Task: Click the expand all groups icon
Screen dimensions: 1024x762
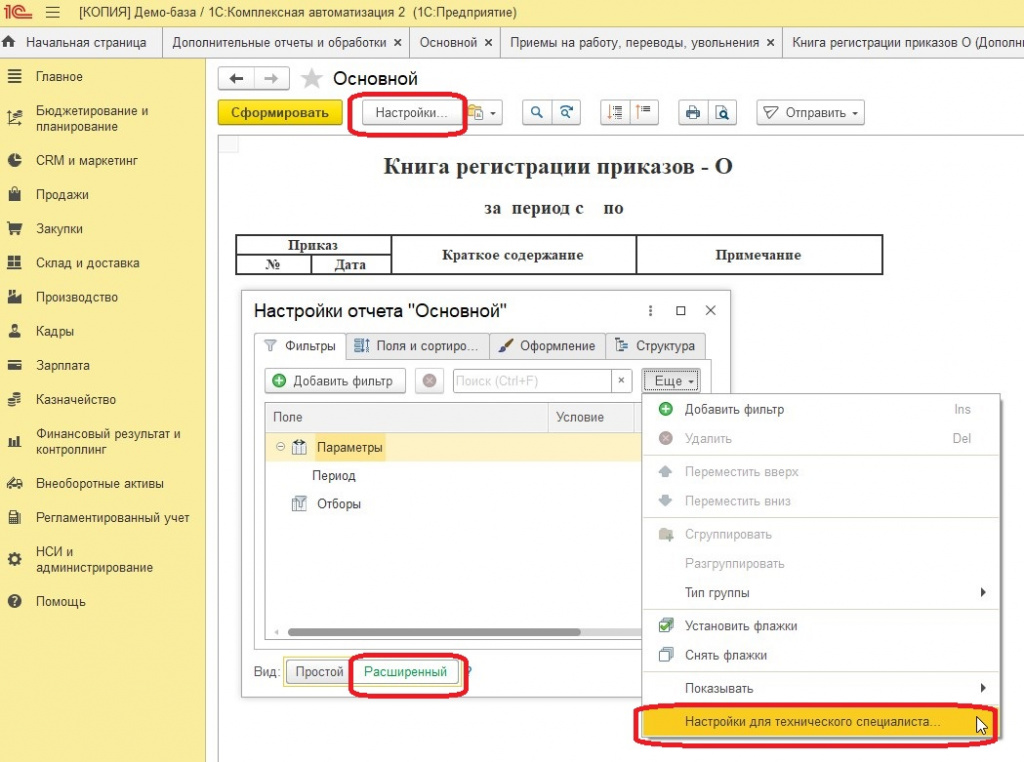Action: tap(615, 113)
